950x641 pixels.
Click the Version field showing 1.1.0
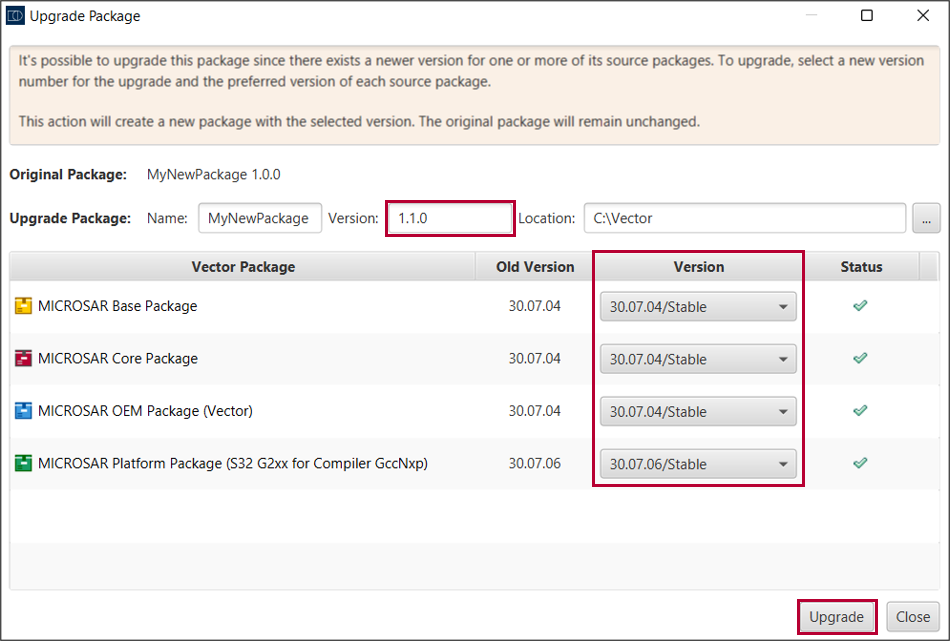pyautogui.click(x=450, y=218)
